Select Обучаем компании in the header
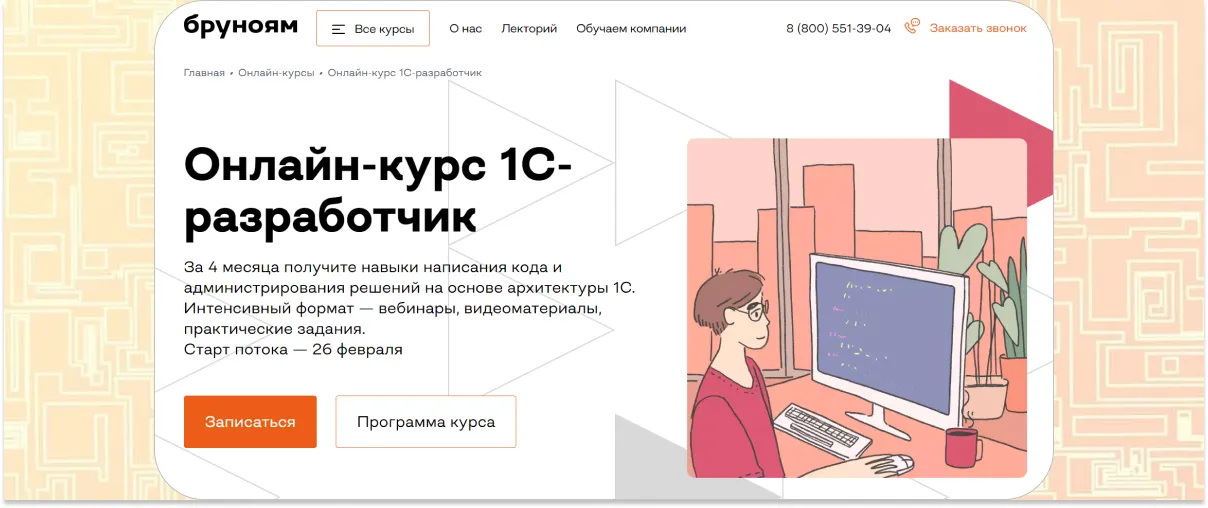This screenshot has width=1208, height=508. click(x=631, y=29)
